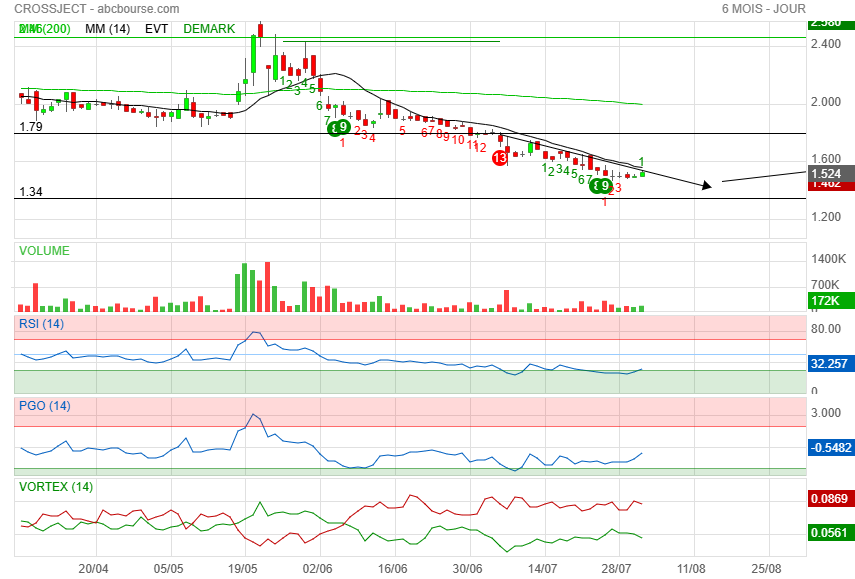Click the 32.257 RSI value badge
Viewport: 855px width, 579px height.
[x=831, y=364]
